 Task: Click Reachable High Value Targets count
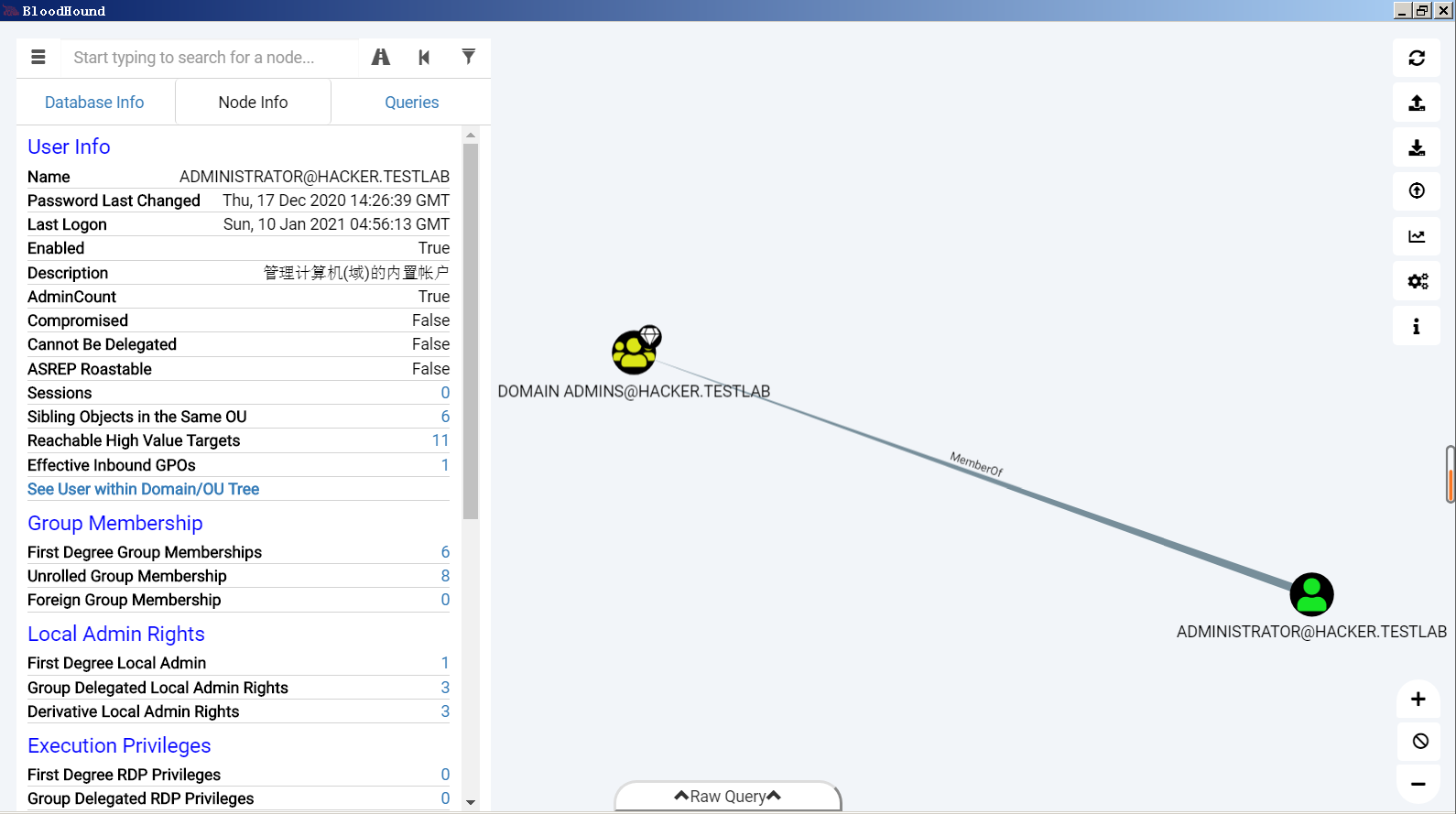440,440
